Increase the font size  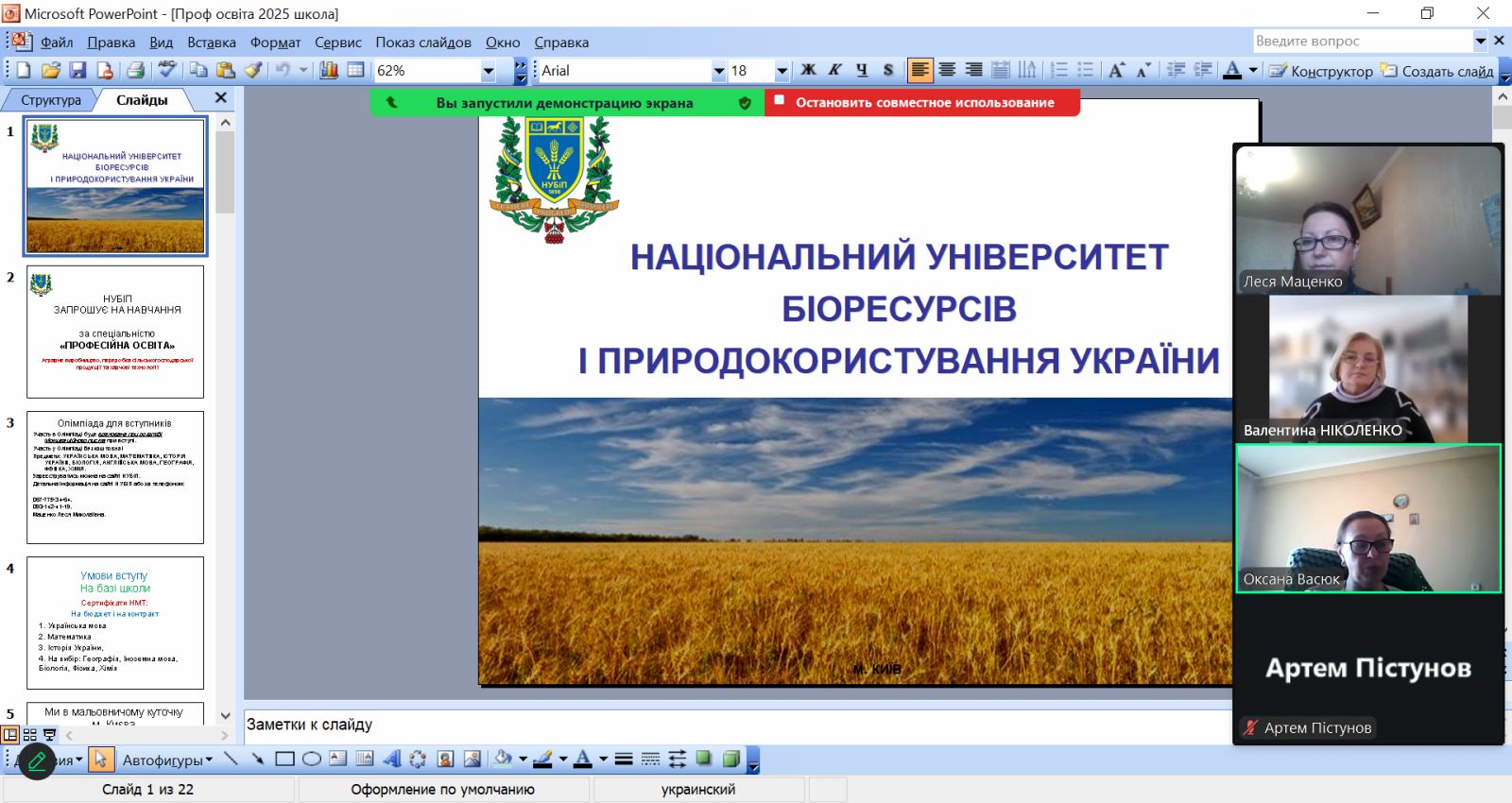click(1117, 70)
